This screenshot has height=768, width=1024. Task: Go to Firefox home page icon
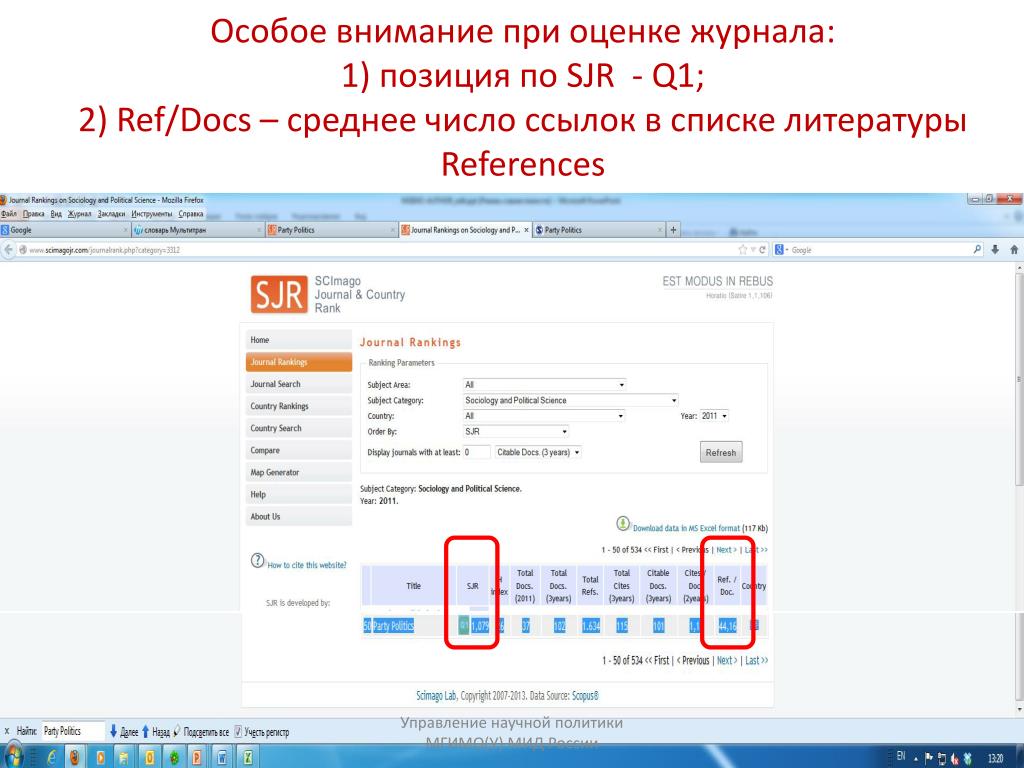pyautogui.click(x=1014, y=249)
